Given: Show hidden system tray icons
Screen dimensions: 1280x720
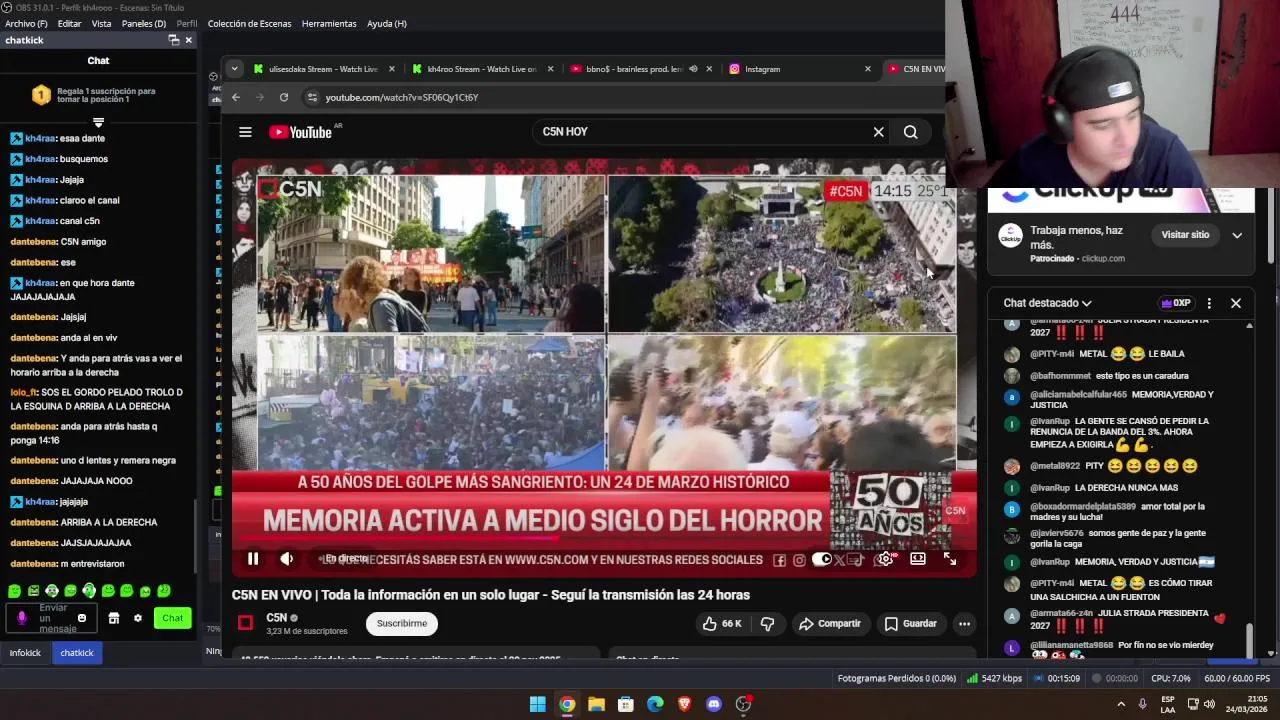Looking at the screenshot, I should 1121,704.
